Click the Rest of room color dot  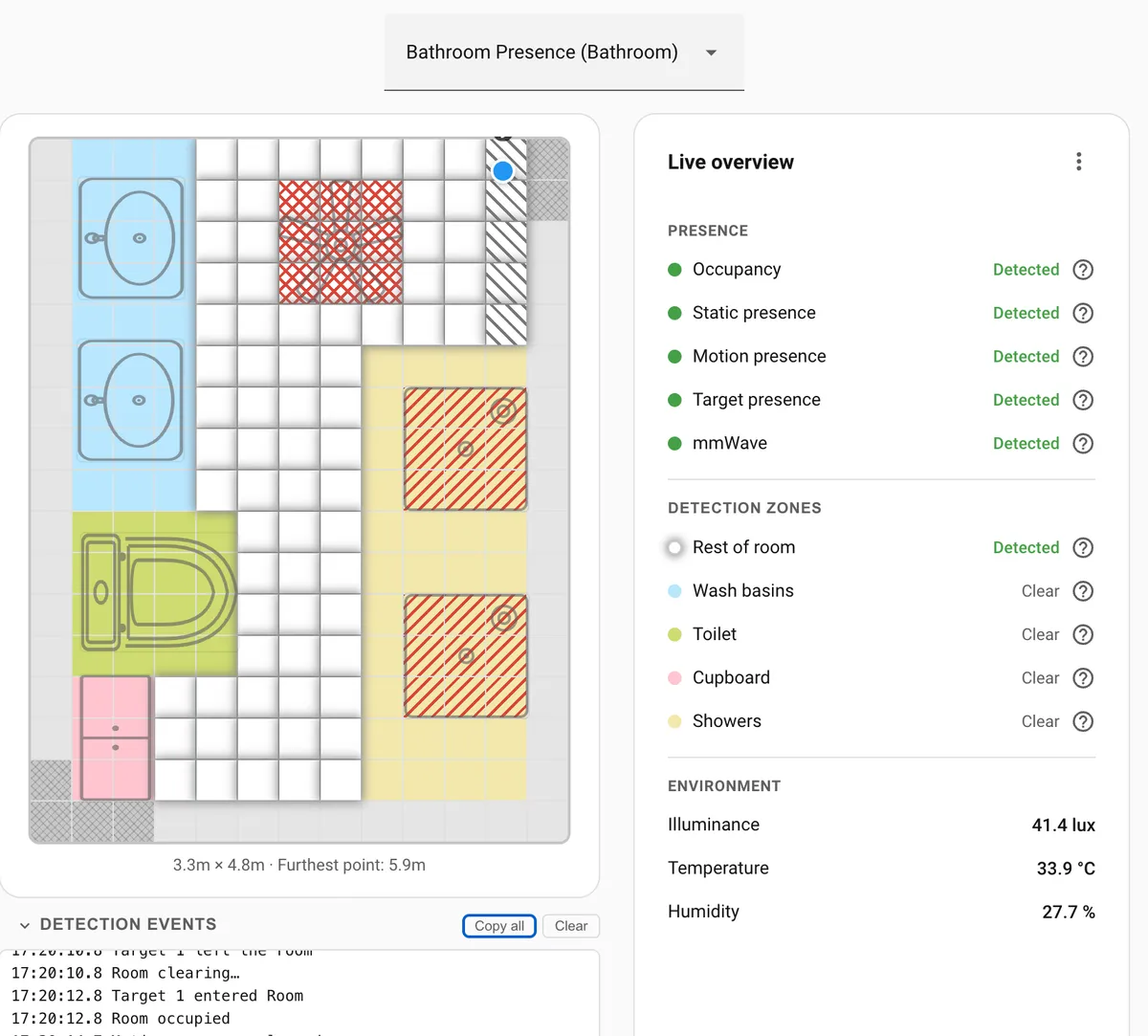[674, 548]
